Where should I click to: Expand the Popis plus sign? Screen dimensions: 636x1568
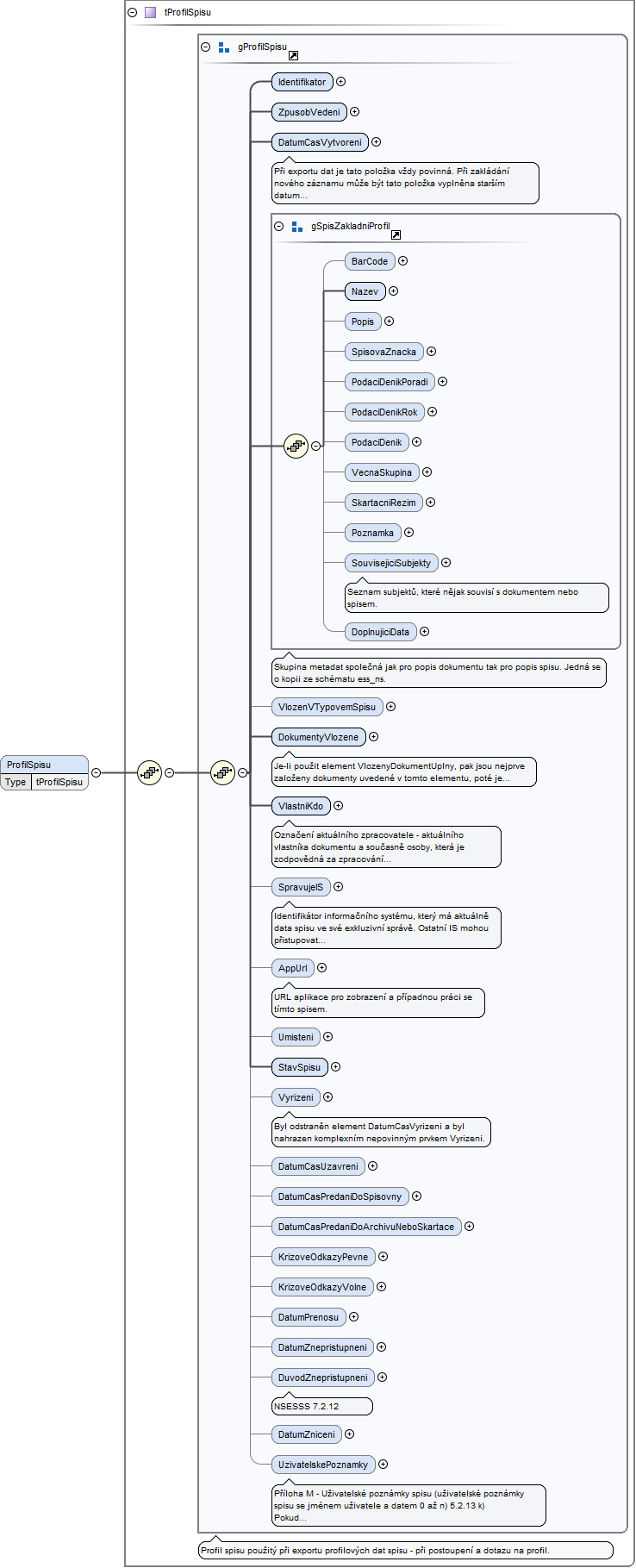tap(390, 322)
